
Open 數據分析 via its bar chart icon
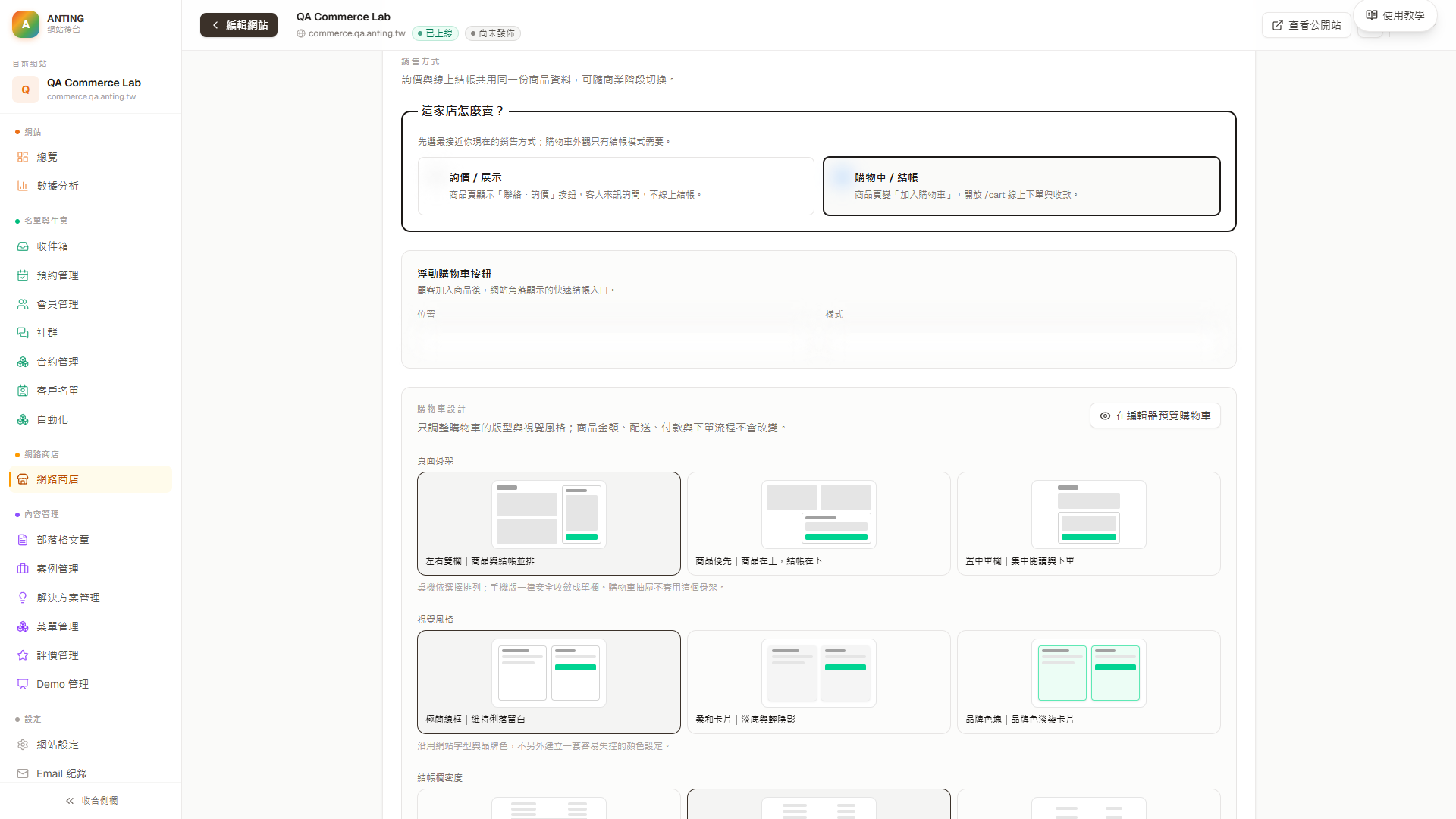coord(23,186)
